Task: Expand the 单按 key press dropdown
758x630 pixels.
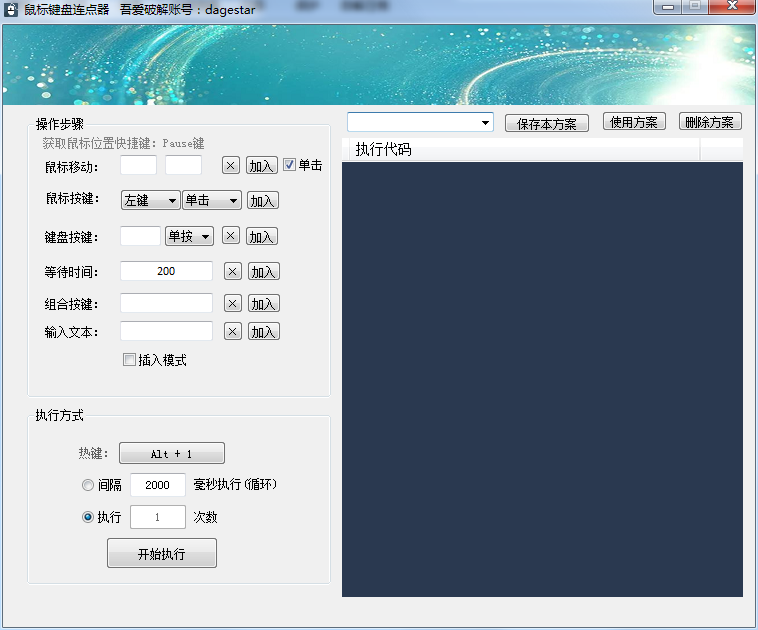Action: coord(189,236)
